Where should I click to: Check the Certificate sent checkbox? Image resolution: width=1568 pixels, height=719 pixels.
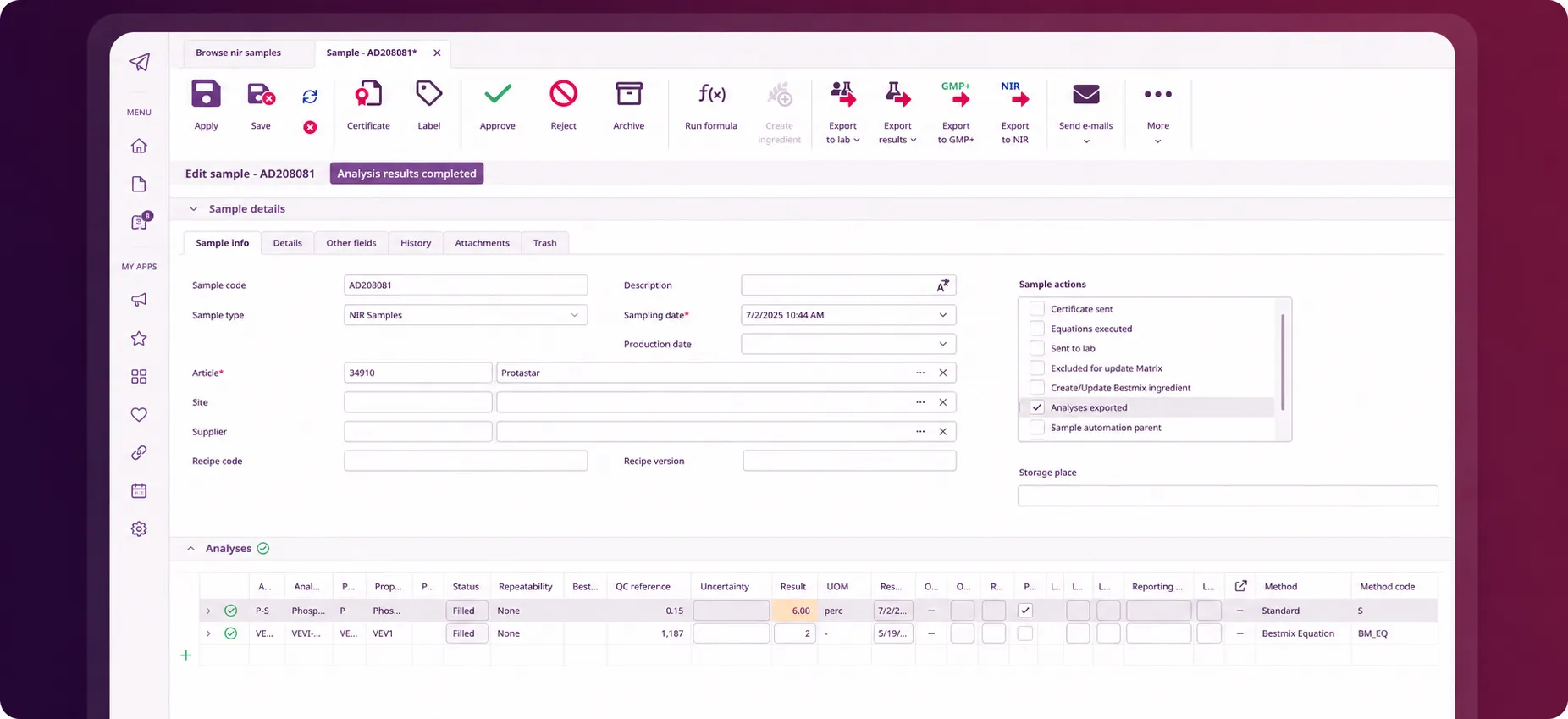1037,309
